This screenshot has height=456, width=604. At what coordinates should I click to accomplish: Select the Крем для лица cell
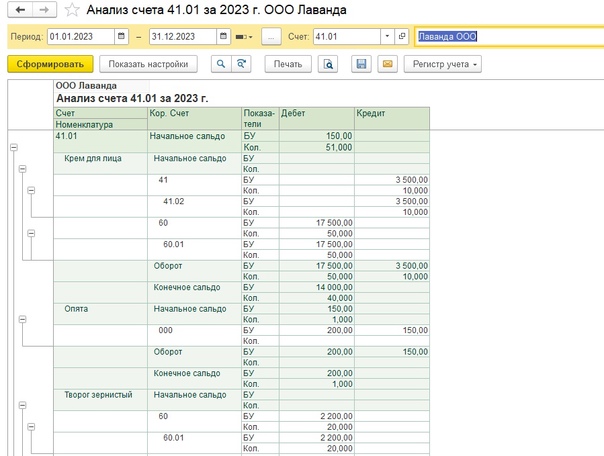[x=101, y=164]
